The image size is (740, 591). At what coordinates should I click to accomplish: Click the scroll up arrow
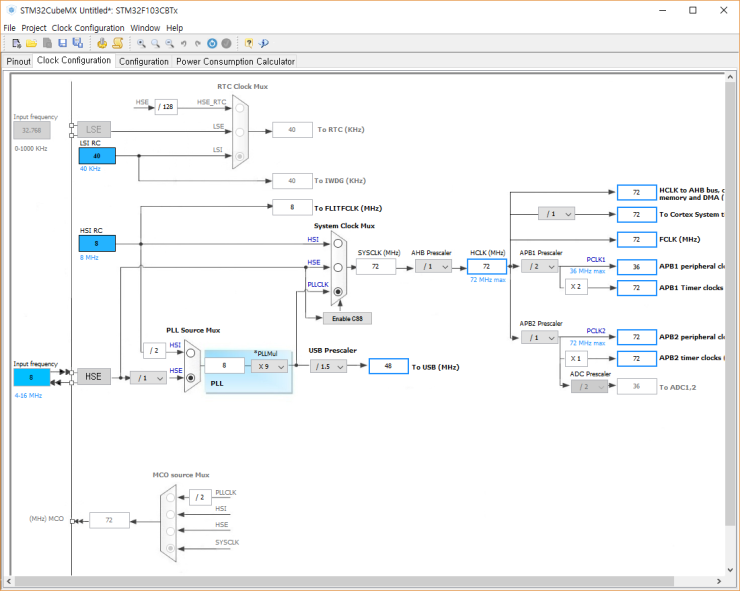pos(730,77)
